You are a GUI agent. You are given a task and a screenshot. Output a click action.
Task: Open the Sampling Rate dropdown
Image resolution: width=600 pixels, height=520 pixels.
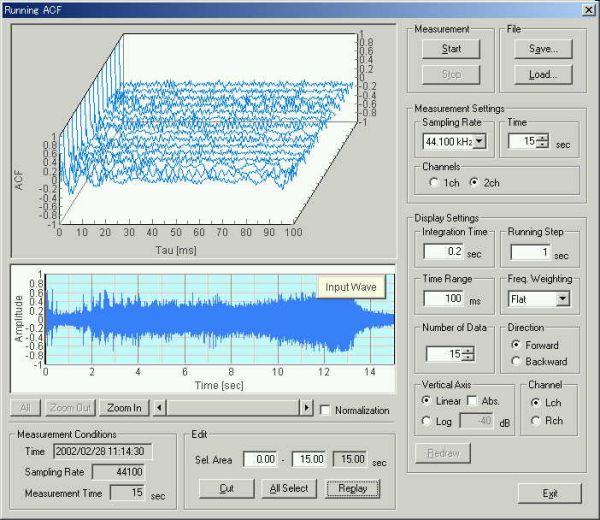pos(480,142)
